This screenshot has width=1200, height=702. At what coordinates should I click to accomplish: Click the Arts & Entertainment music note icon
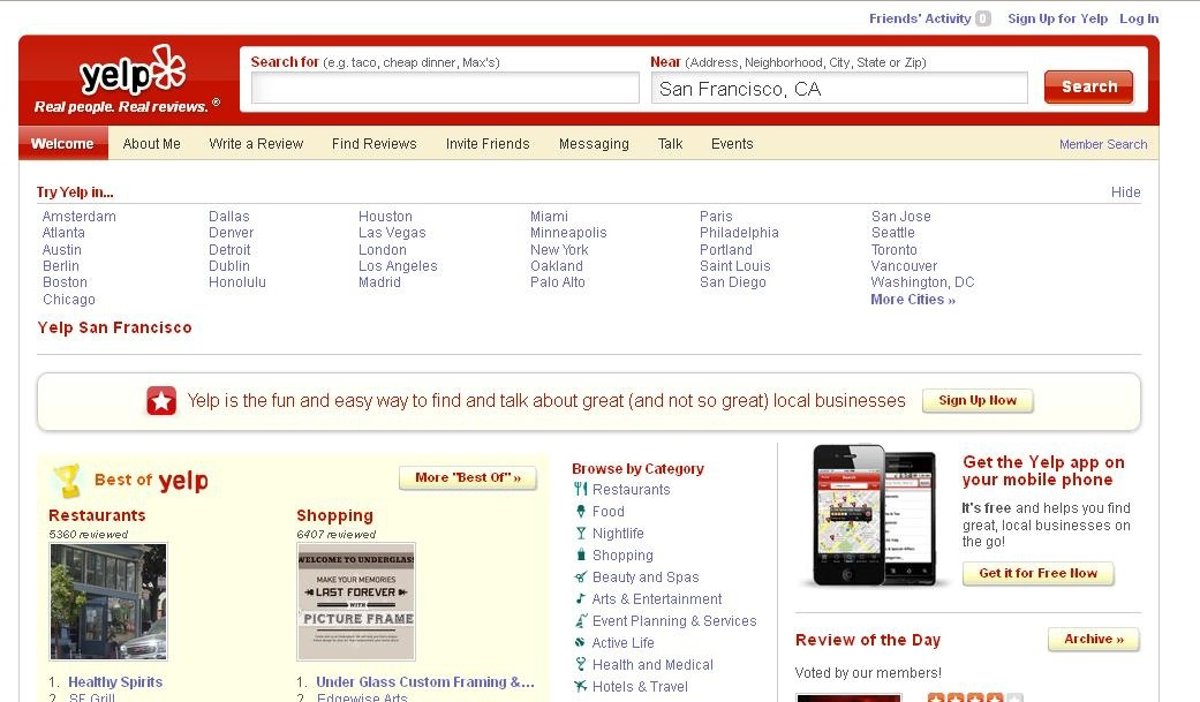(x=580, y=599)
